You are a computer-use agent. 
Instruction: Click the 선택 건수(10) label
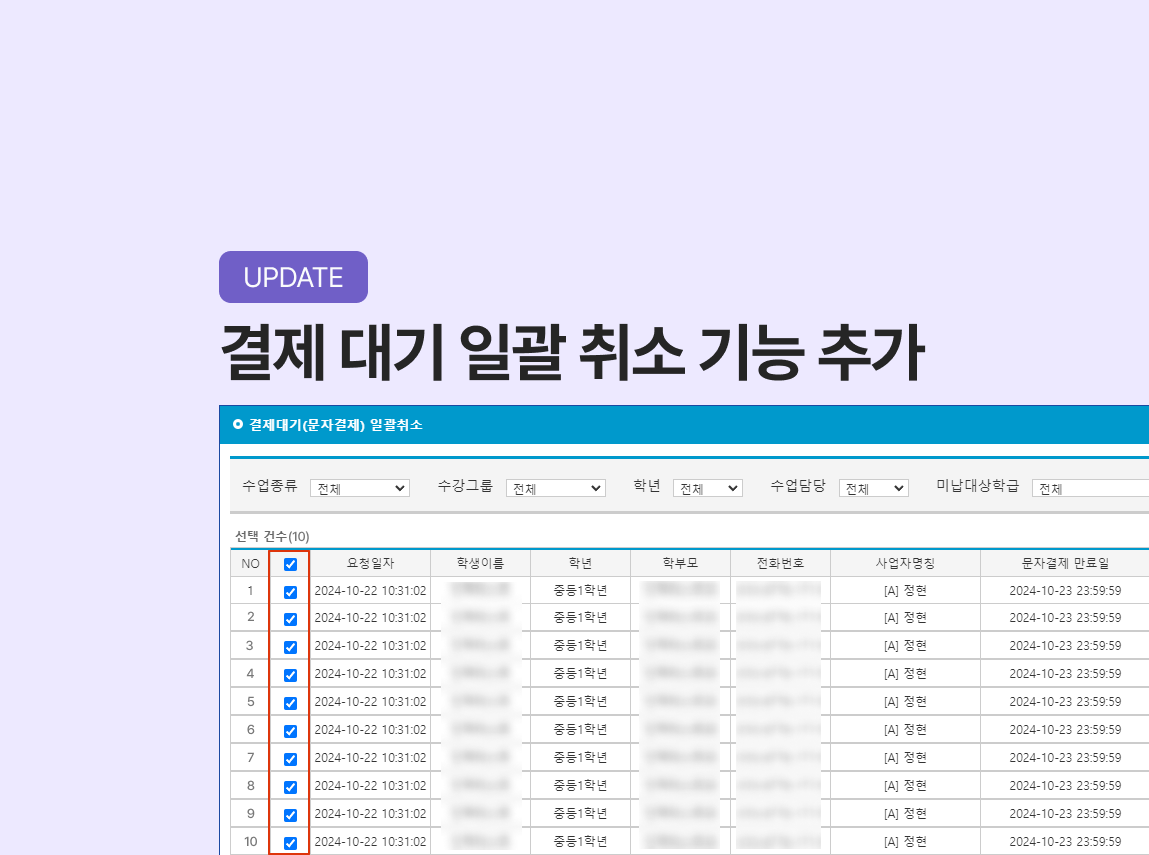pos(272,536)
